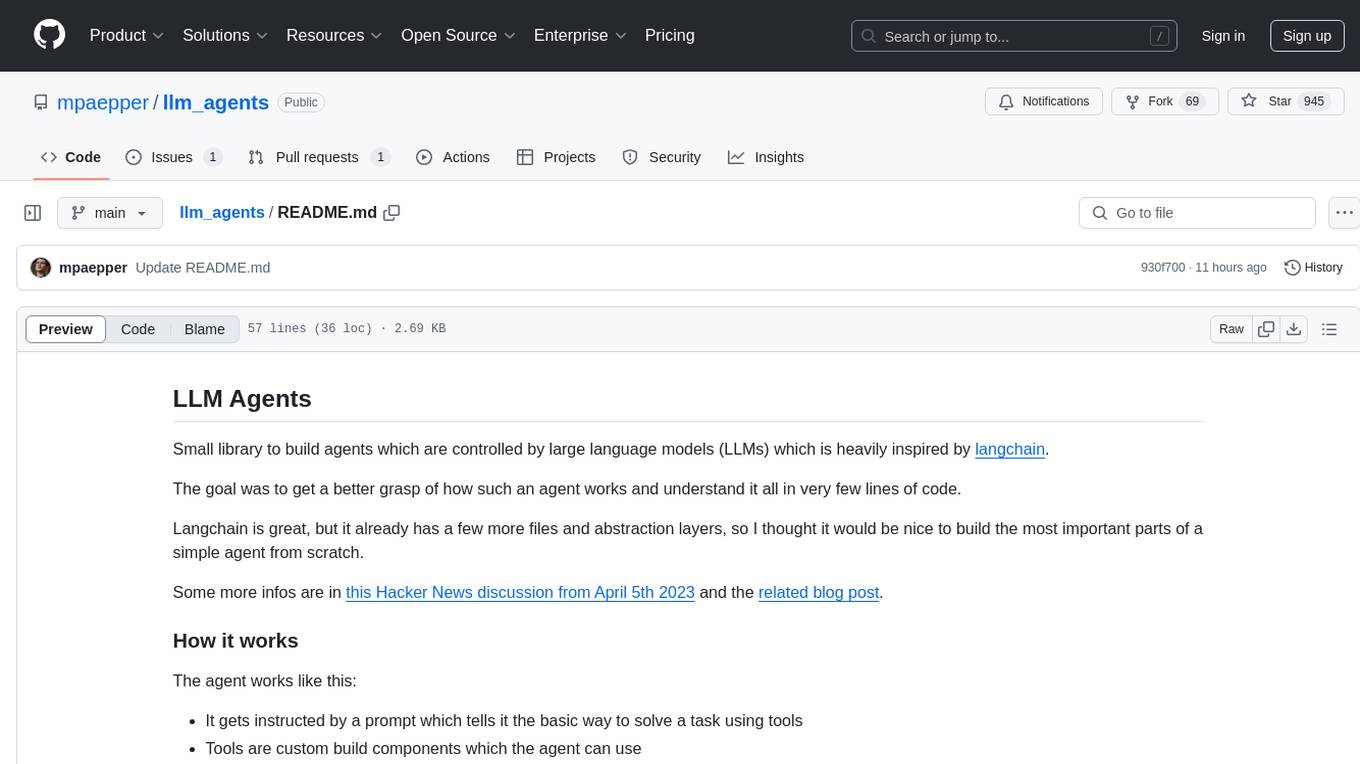The image size is (1360, 764).
Task: Open the llm_agents repository link
Action: pos(216,102)
